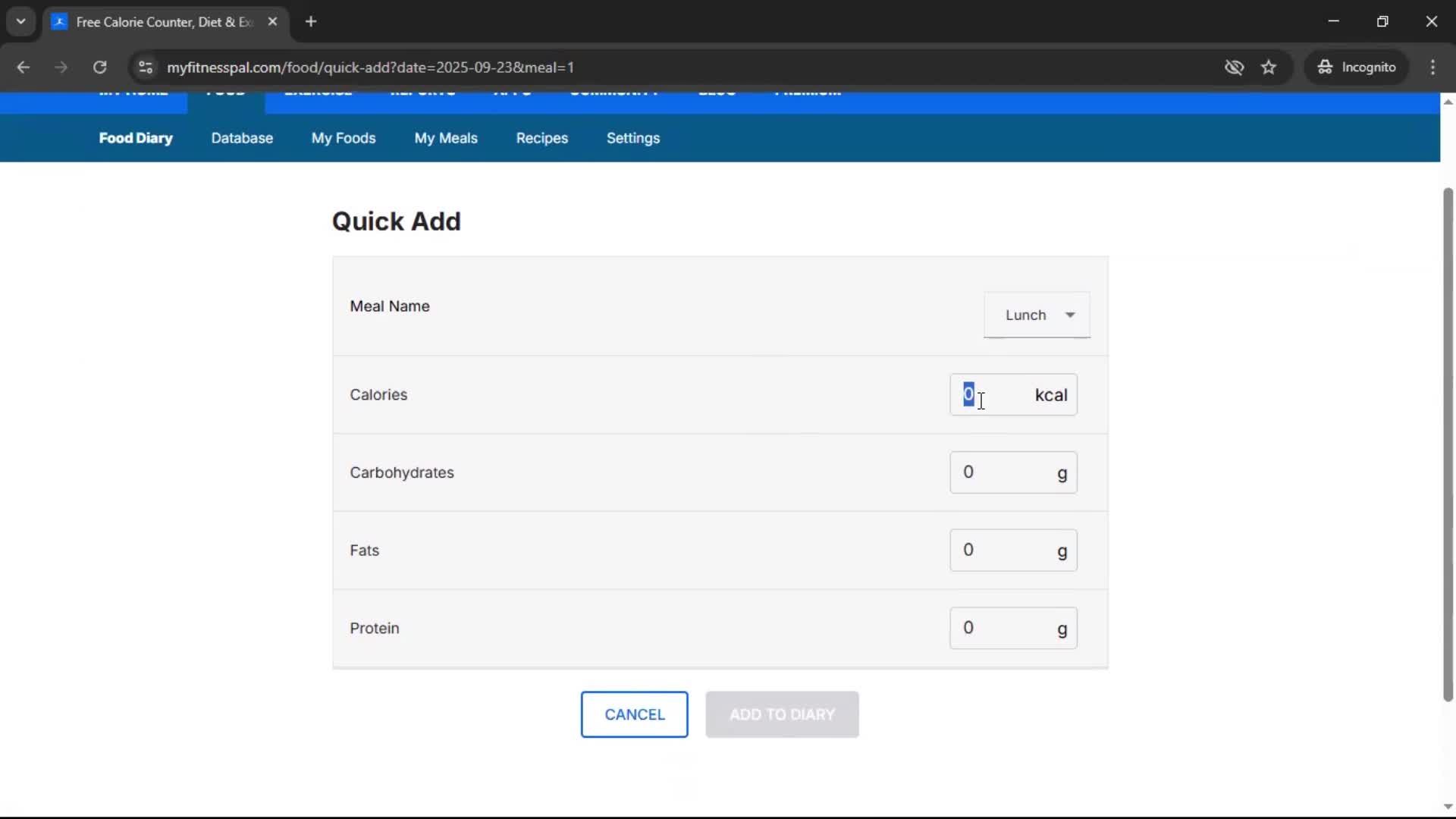Click the browser forward arrow

[61, 67]
